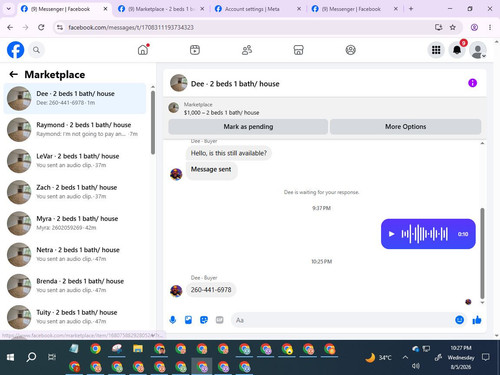Click the audio clip waveform

(424, 234)
